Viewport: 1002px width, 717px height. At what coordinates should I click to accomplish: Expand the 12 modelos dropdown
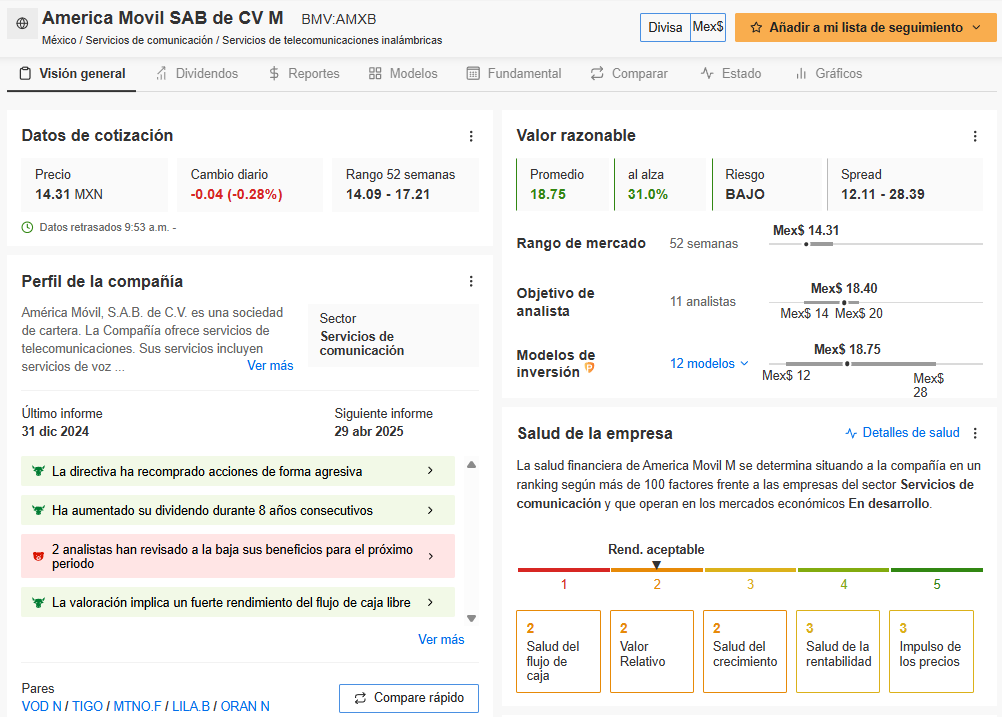[709, 364]
